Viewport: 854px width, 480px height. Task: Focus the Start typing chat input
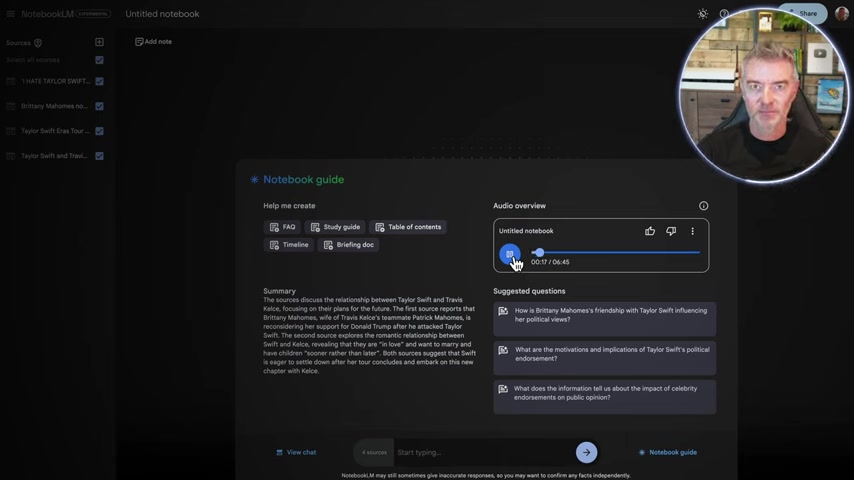point(484,452)
